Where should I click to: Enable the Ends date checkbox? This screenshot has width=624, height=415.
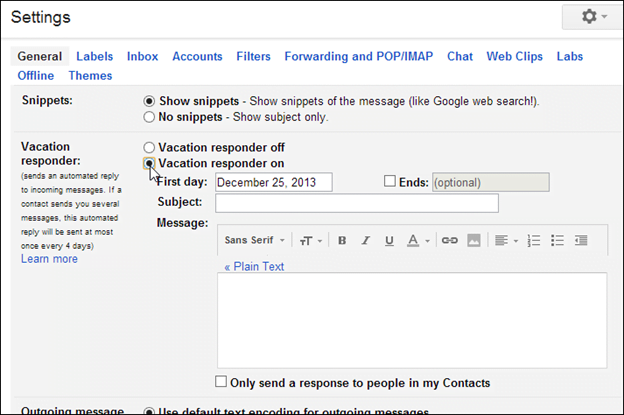(390, 181)
